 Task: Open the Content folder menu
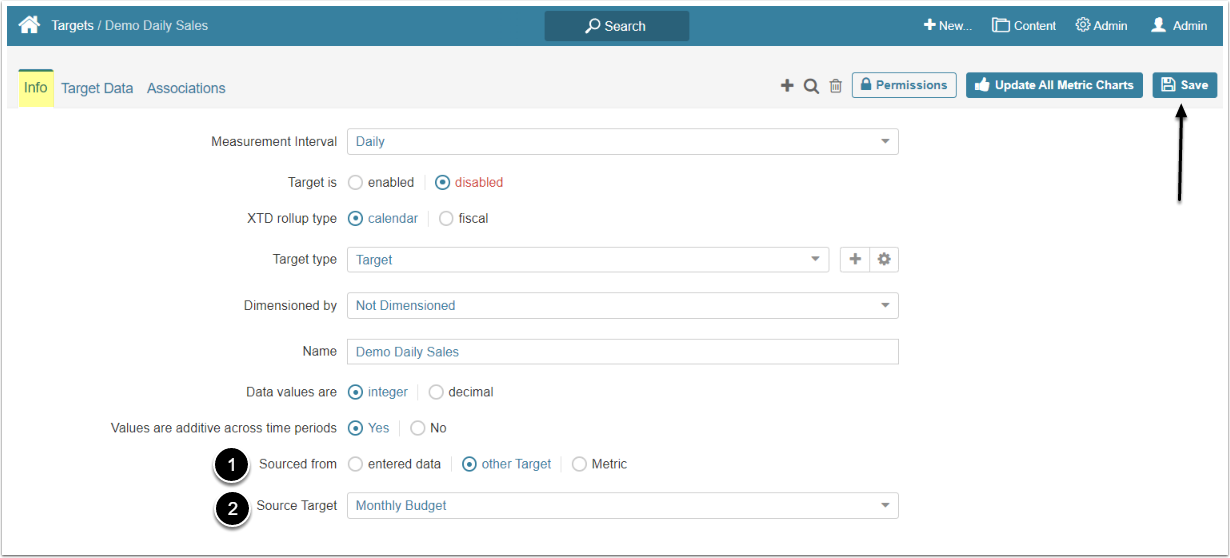pos(1024,25)
